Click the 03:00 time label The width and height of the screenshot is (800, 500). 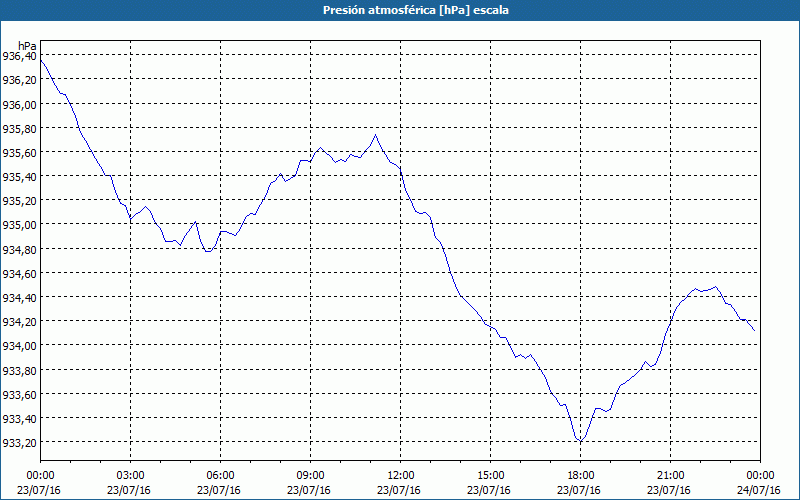point(131,476)
